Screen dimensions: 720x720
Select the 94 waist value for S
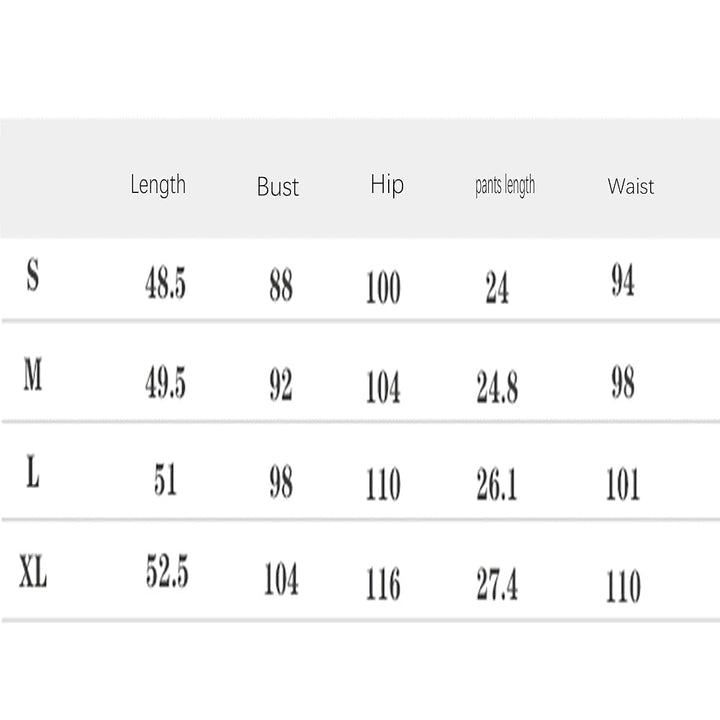coord(623,283)
